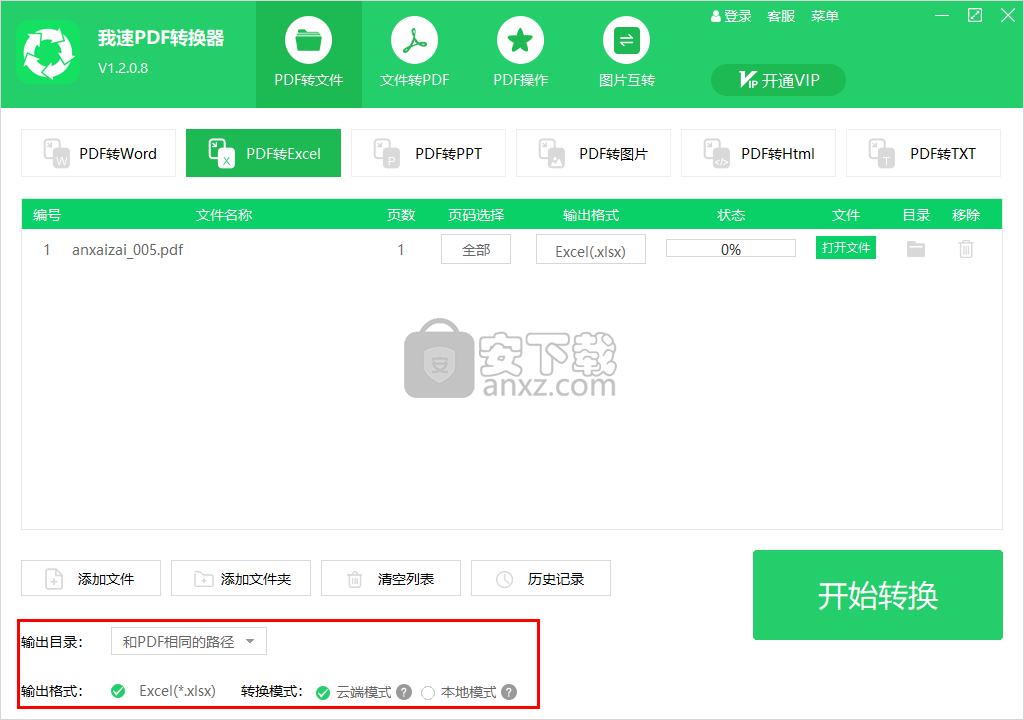The image size is (1024, 720).
Task: Select 云端模式 conversion mode
Action: tap(323, 693)
